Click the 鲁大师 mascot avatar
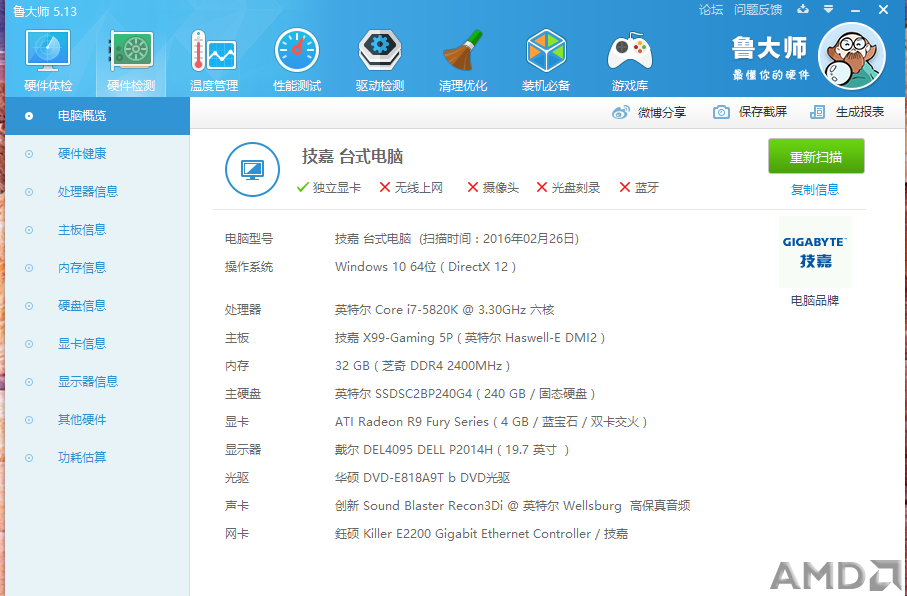907x596 pixels. [852, 56]
